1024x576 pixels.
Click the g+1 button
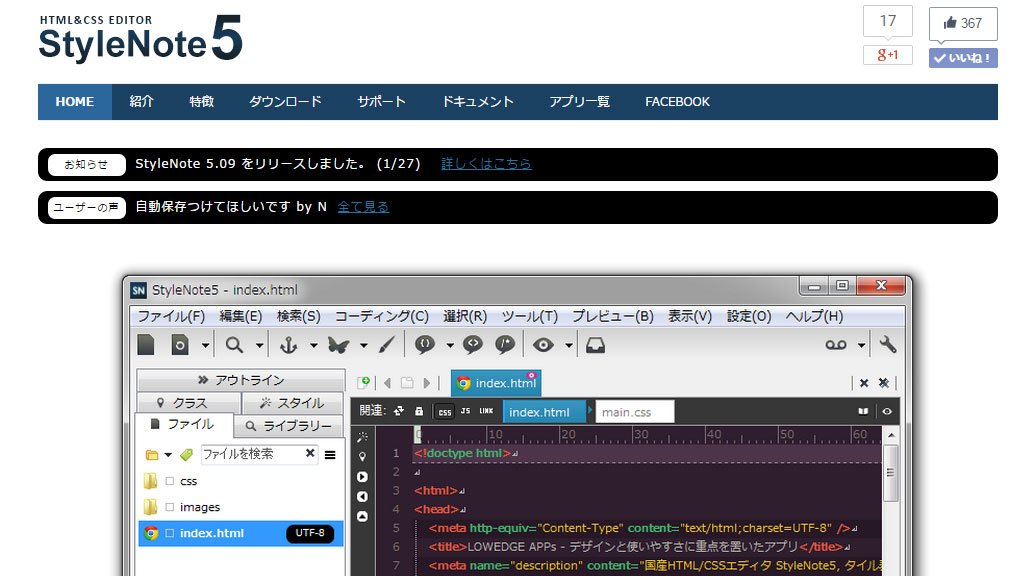[888, 55]
